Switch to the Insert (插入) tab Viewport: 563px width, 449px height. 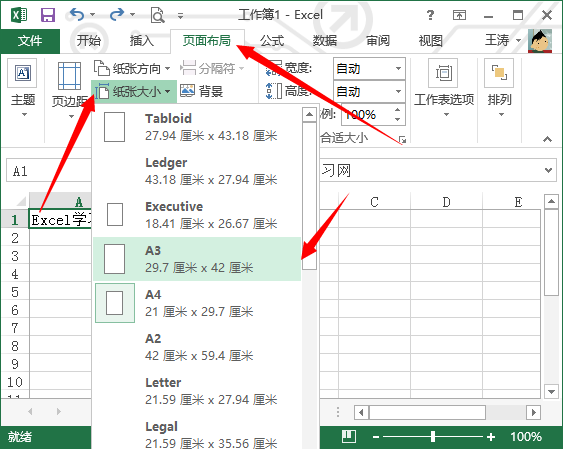(141, 41)
